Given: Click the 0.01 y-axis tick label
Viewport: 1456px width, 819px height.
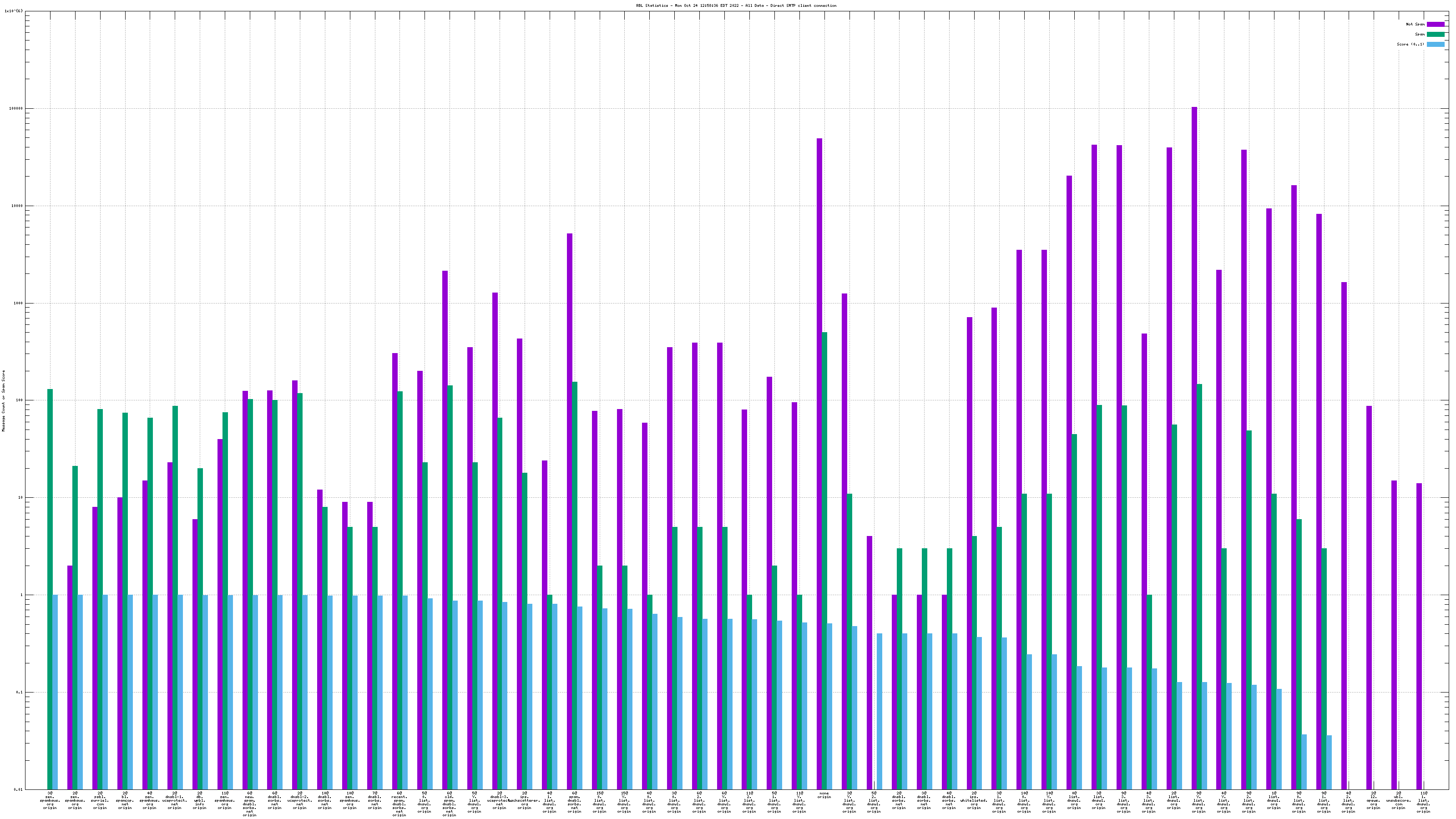Looking at the screenshot, I should (18, 789).
